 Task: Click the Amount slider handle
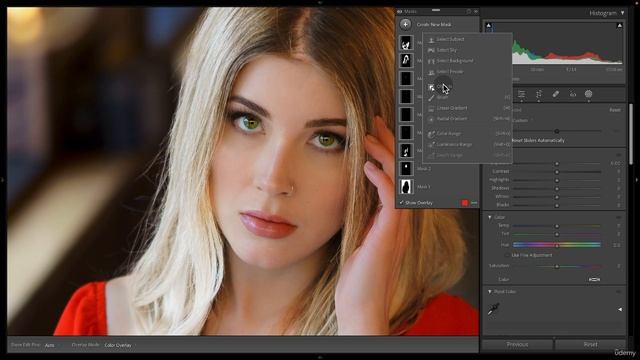pyautogui.click(x=557, y=131)
